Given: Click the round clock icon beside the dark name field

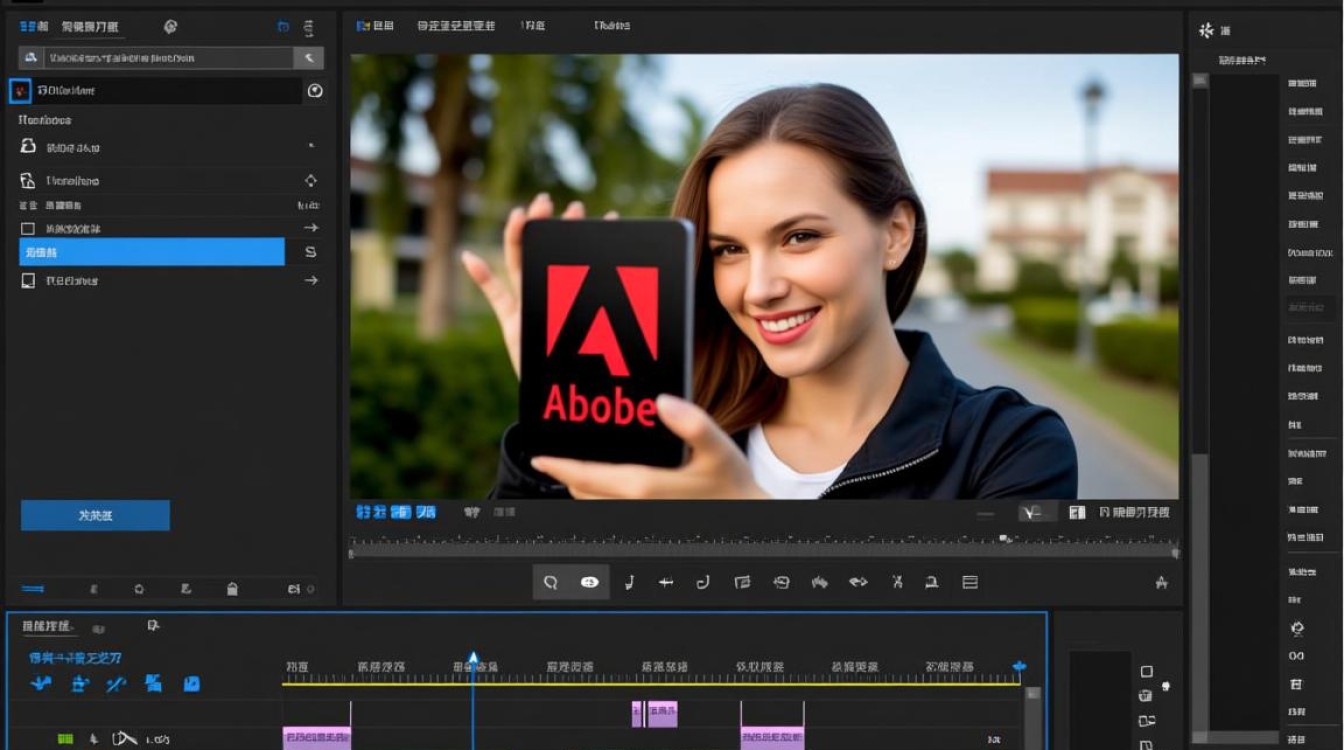Looking at the screenshot, I should pos(315,91).
